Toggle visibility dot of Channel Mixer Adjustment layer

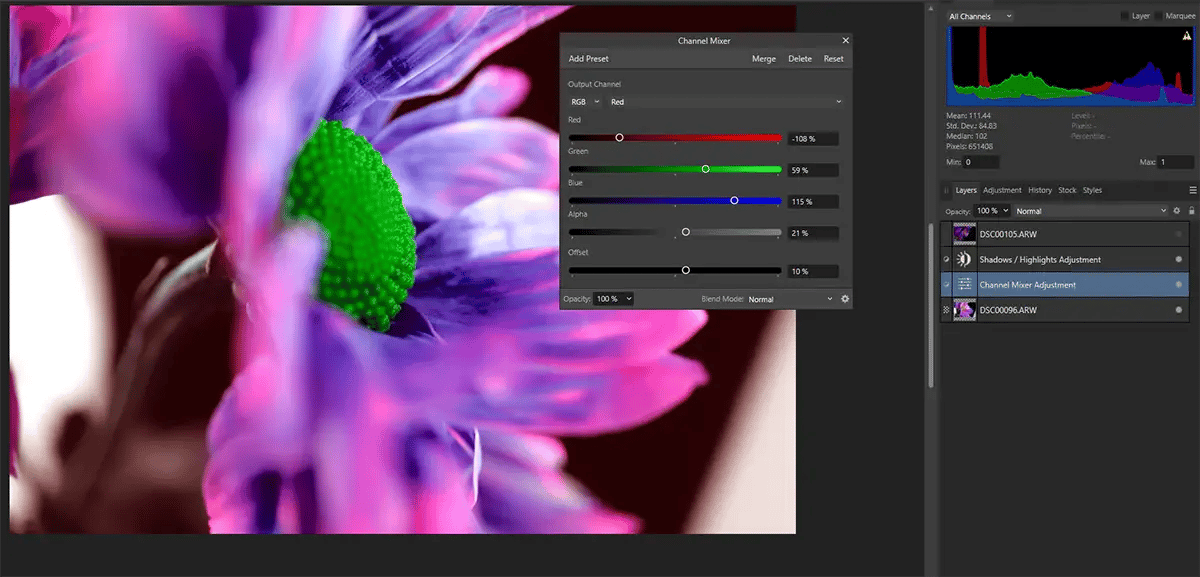[1178, 285]
